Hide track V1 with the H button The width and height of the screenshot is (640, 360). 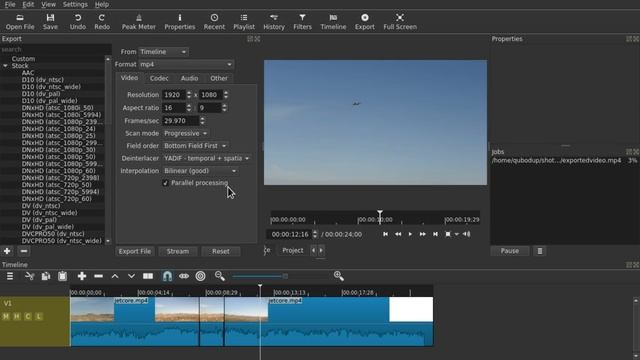tap(17, 316)
